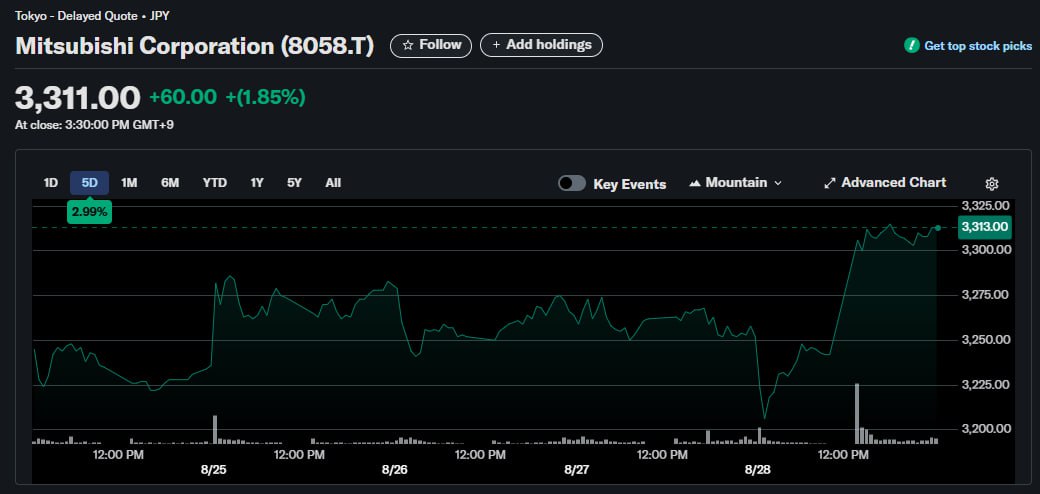The image size is (1040, 494).
Task: Click the Mitsubishi Corporation (8058.T) title
Action: point(194,46)
